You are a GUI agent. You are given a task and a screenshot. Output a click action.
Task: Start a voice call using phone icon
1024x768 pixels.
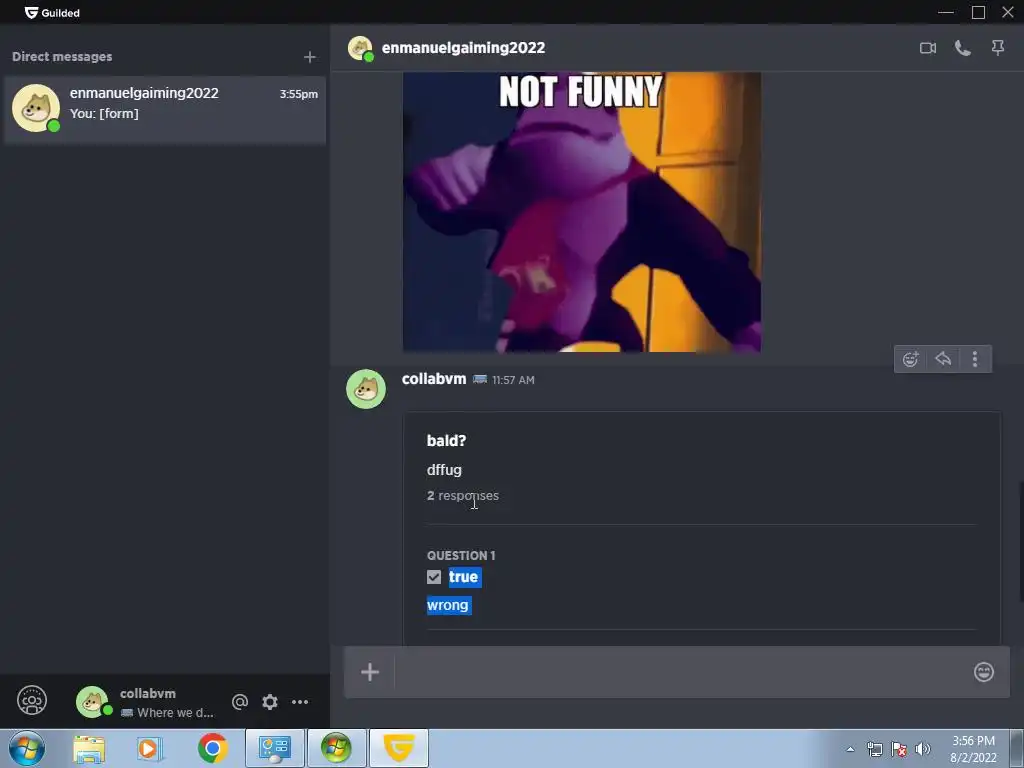click(963, 48)
